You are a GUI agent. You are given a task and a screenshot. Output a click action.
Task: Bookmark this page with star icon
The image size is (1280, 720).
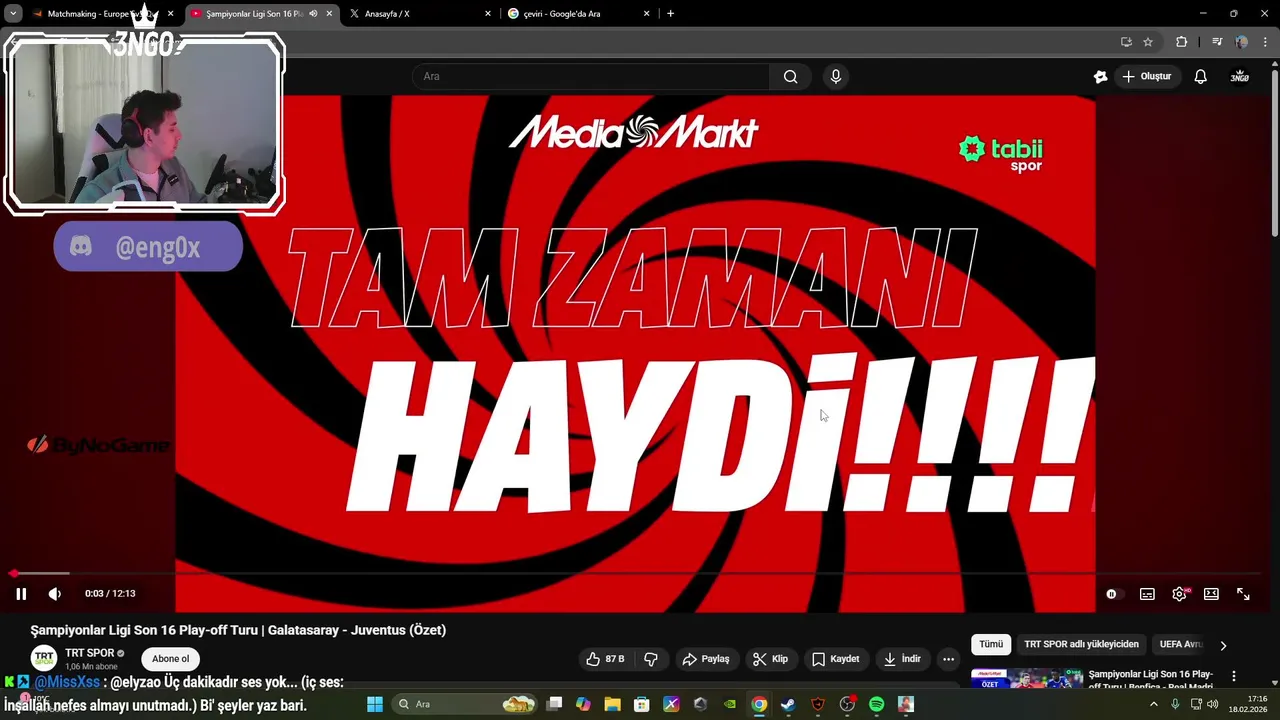click(1148, 42)
